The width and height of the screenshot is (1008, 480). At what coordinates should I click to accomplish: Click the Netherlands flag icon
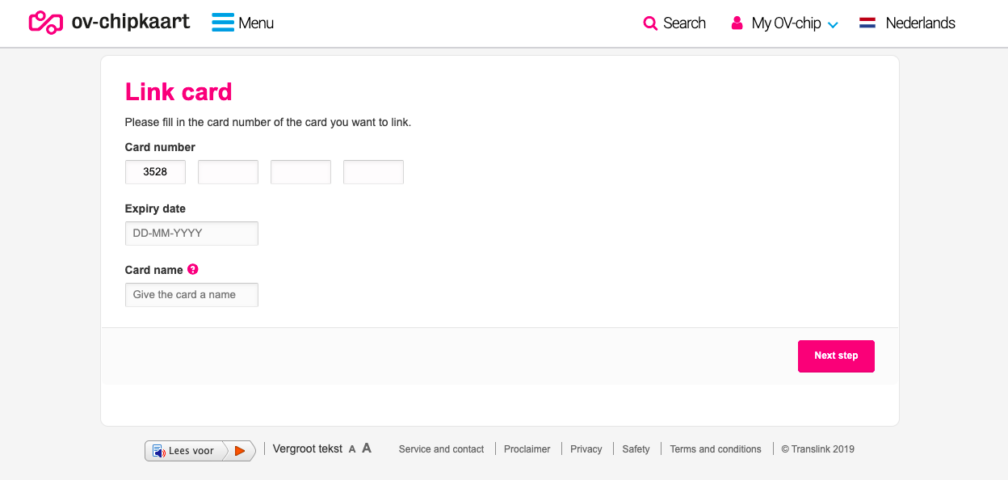[868, 23]
